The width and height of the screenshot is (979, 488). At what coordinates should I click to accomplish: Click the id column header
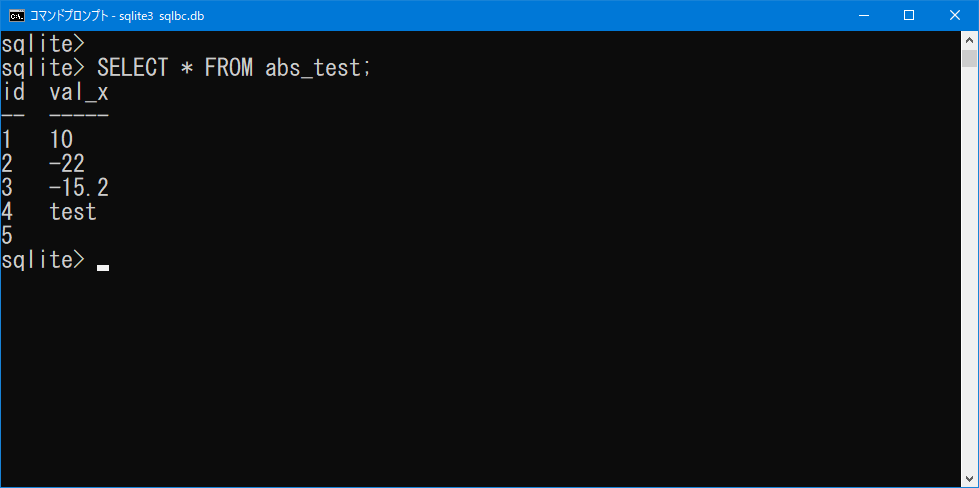(13, 92)
